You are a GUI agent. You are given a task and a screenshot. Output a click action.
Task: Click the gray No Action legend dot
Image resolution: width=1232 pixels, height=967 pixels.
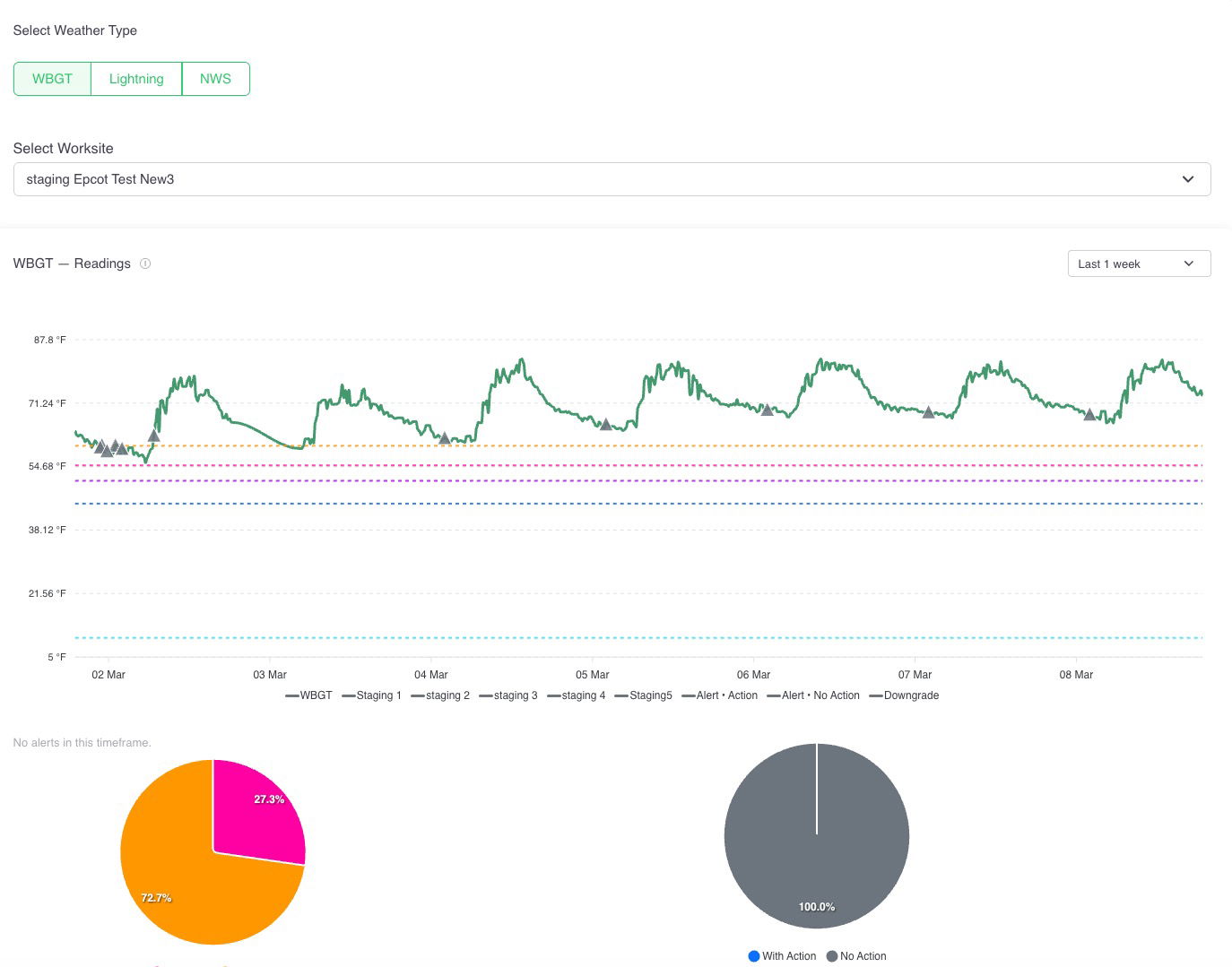pyautogui.click(x=832, y=956)
